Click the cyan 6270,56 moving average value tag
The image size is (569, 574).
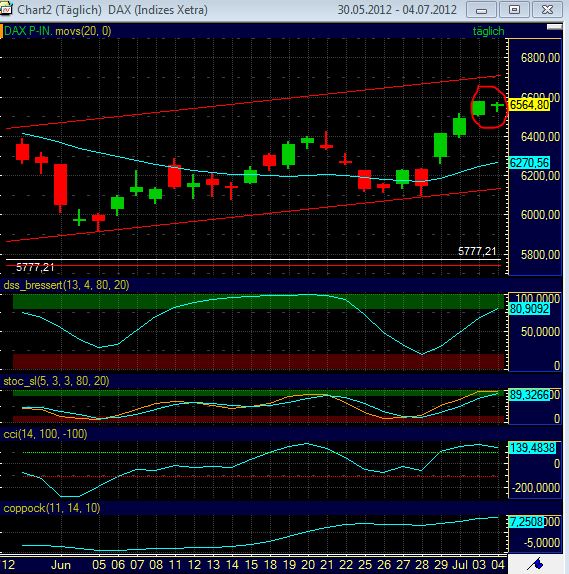coord(529,163)
